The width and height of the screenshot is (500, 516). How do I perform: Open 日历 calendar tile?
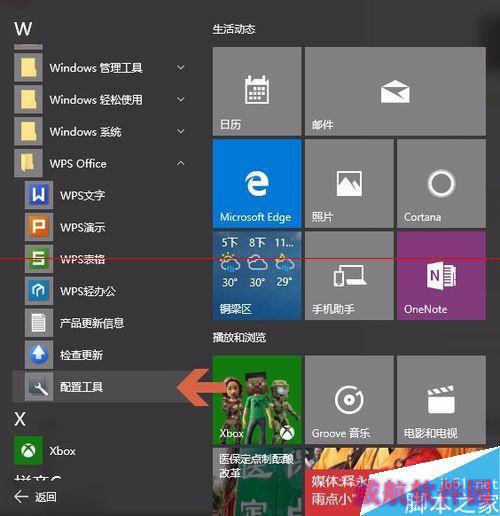257,91
